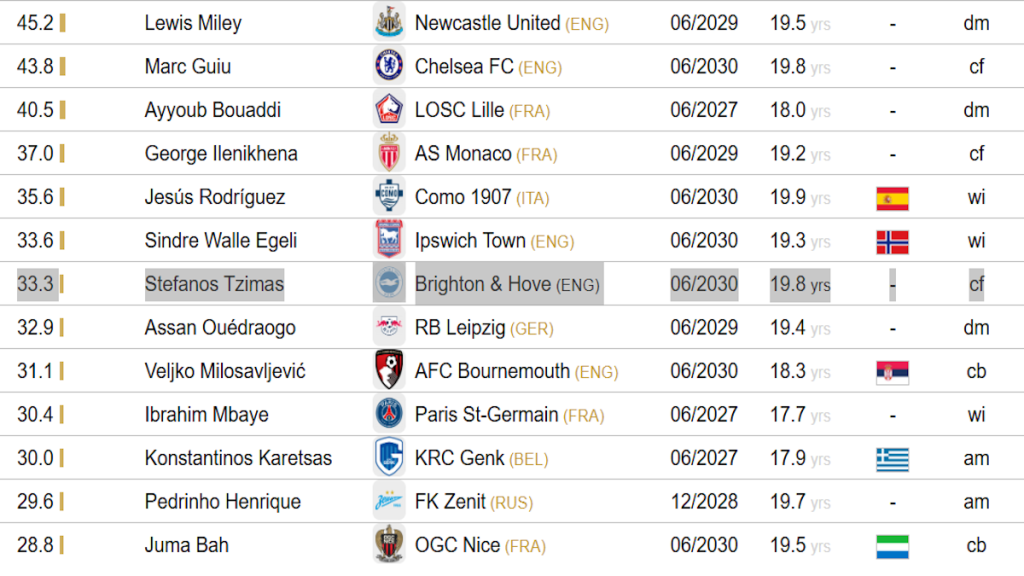This screenshot has width=1024, height=576.
Task: Open Stefanos Tzimas player profile
Action: 214,285
